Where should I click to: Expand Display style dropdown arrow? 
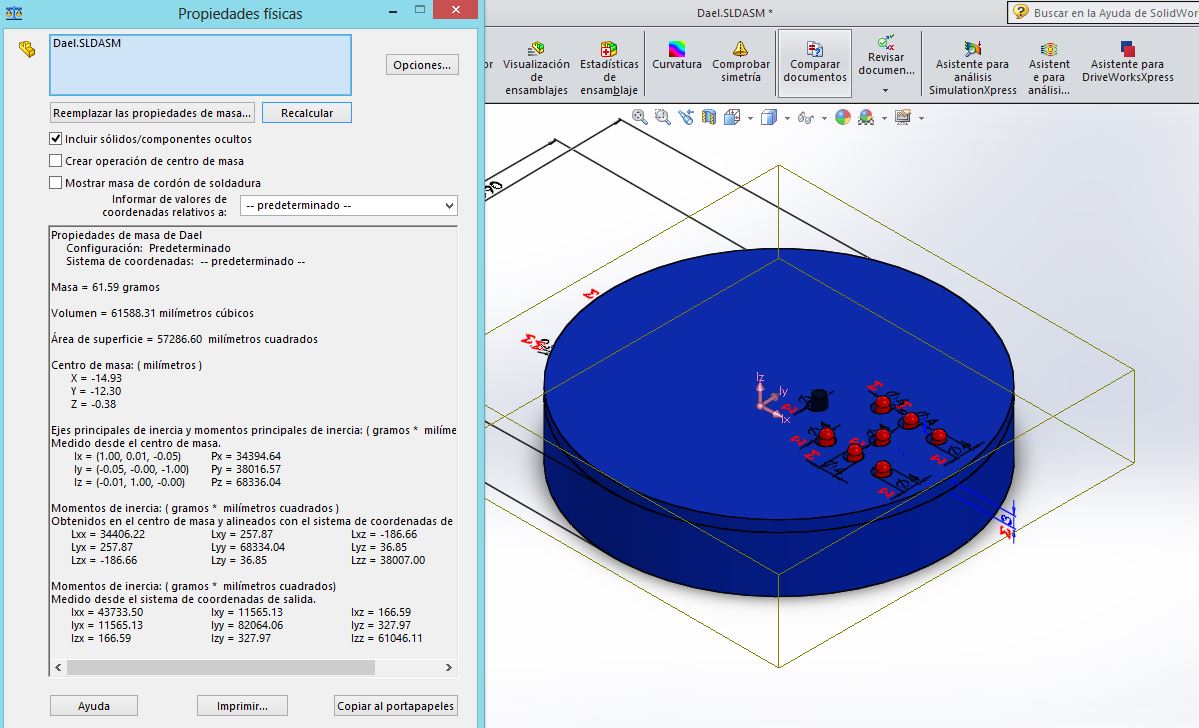tap(787, 118)
